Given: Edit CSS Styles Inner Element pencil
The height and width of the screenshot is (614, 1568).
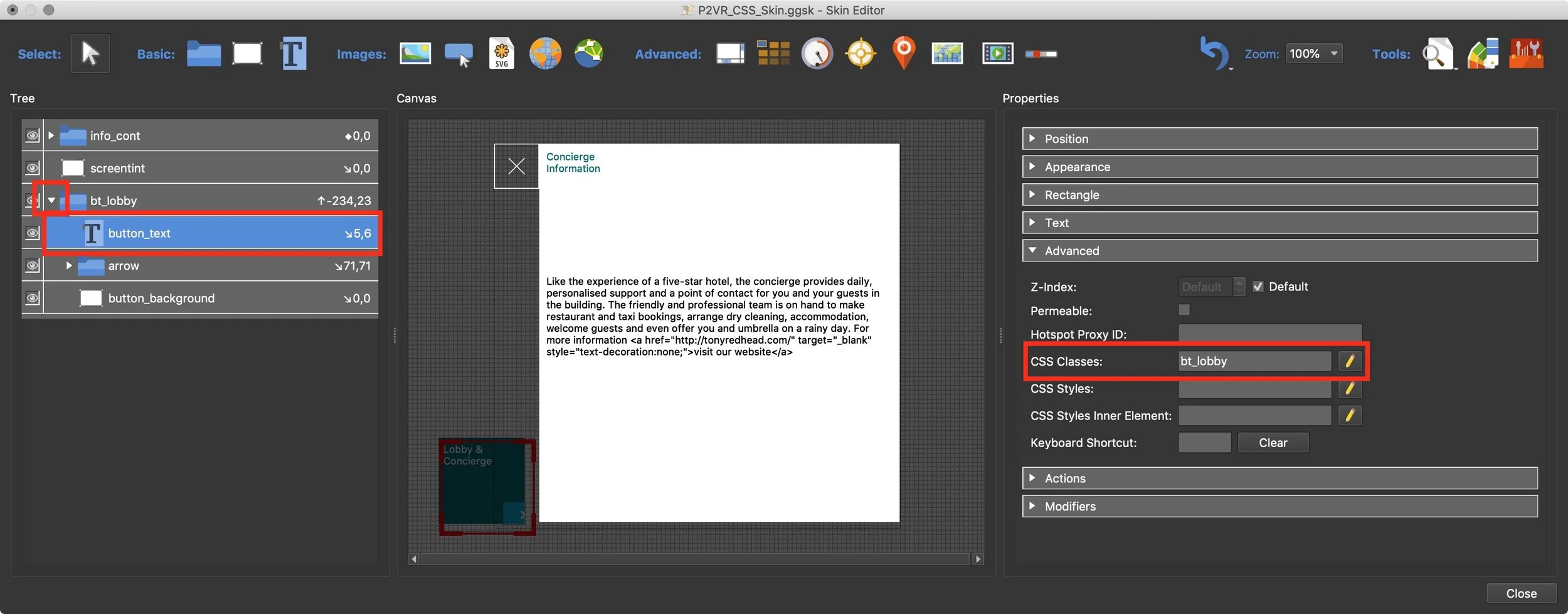Looking at the screenshot, I should [x=1350, y=416].
